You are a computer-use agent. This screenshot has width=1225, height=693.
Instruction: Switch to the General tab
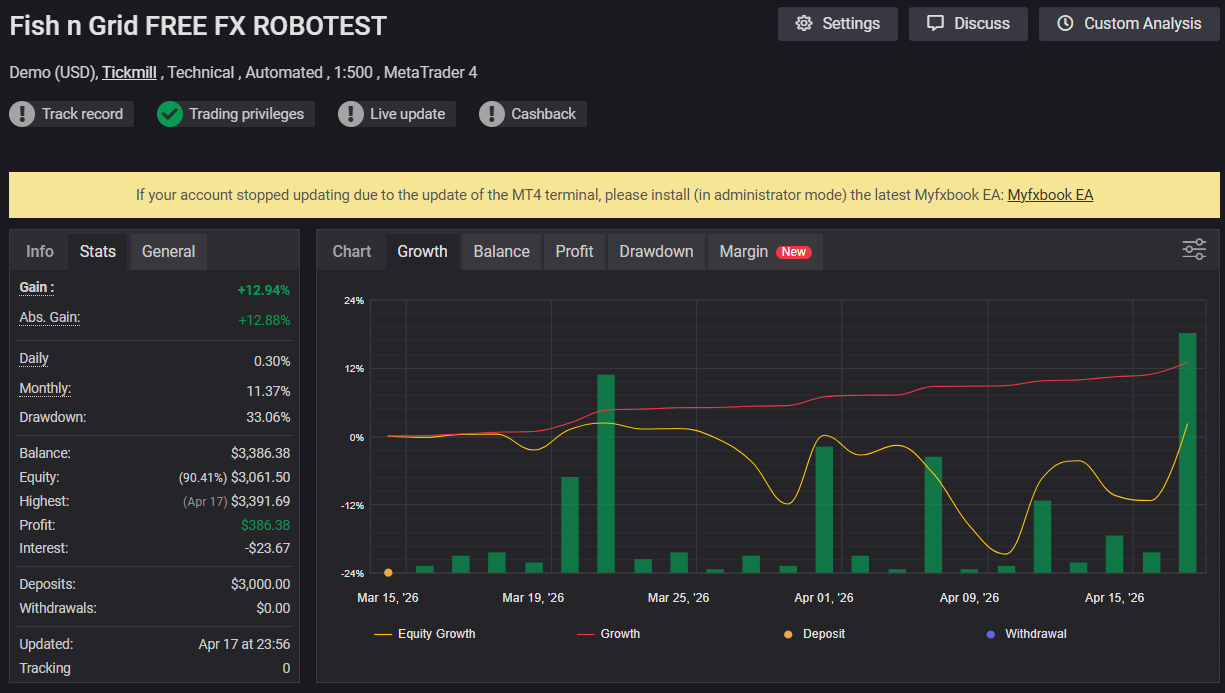point(168,252)
